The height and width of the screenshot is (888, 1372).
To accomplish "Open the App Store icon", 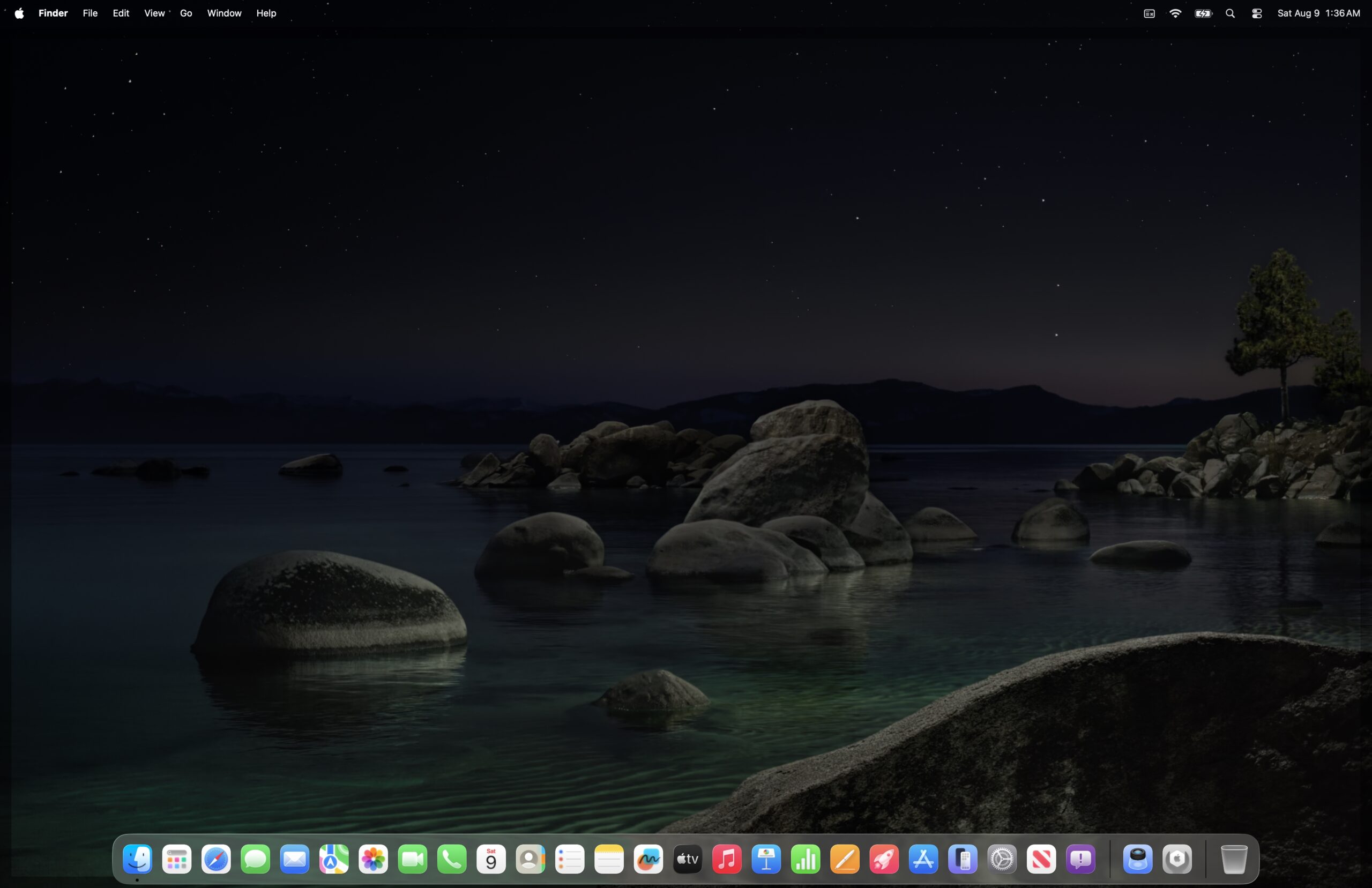I will [923, 860].
